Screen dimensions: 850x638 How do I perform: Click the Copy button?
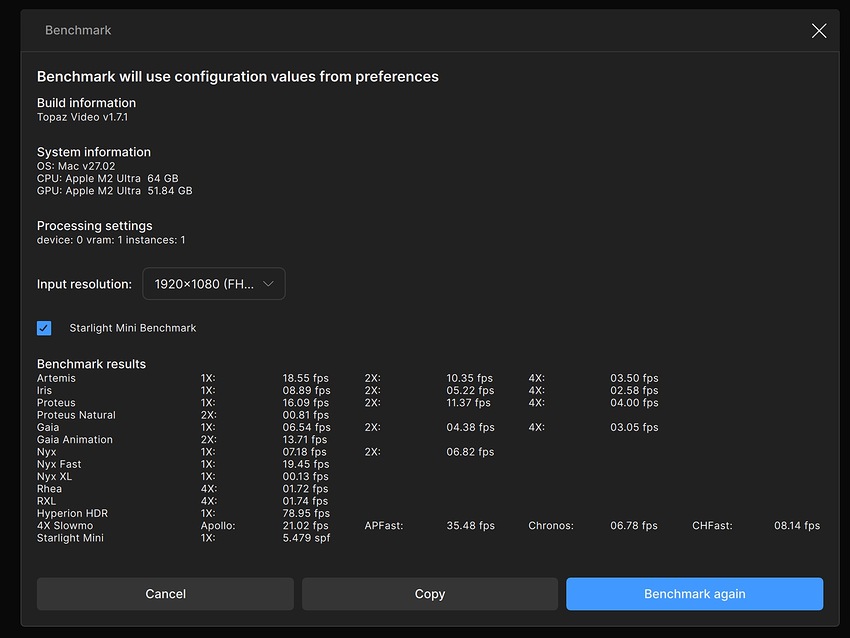tap(430, 594)
